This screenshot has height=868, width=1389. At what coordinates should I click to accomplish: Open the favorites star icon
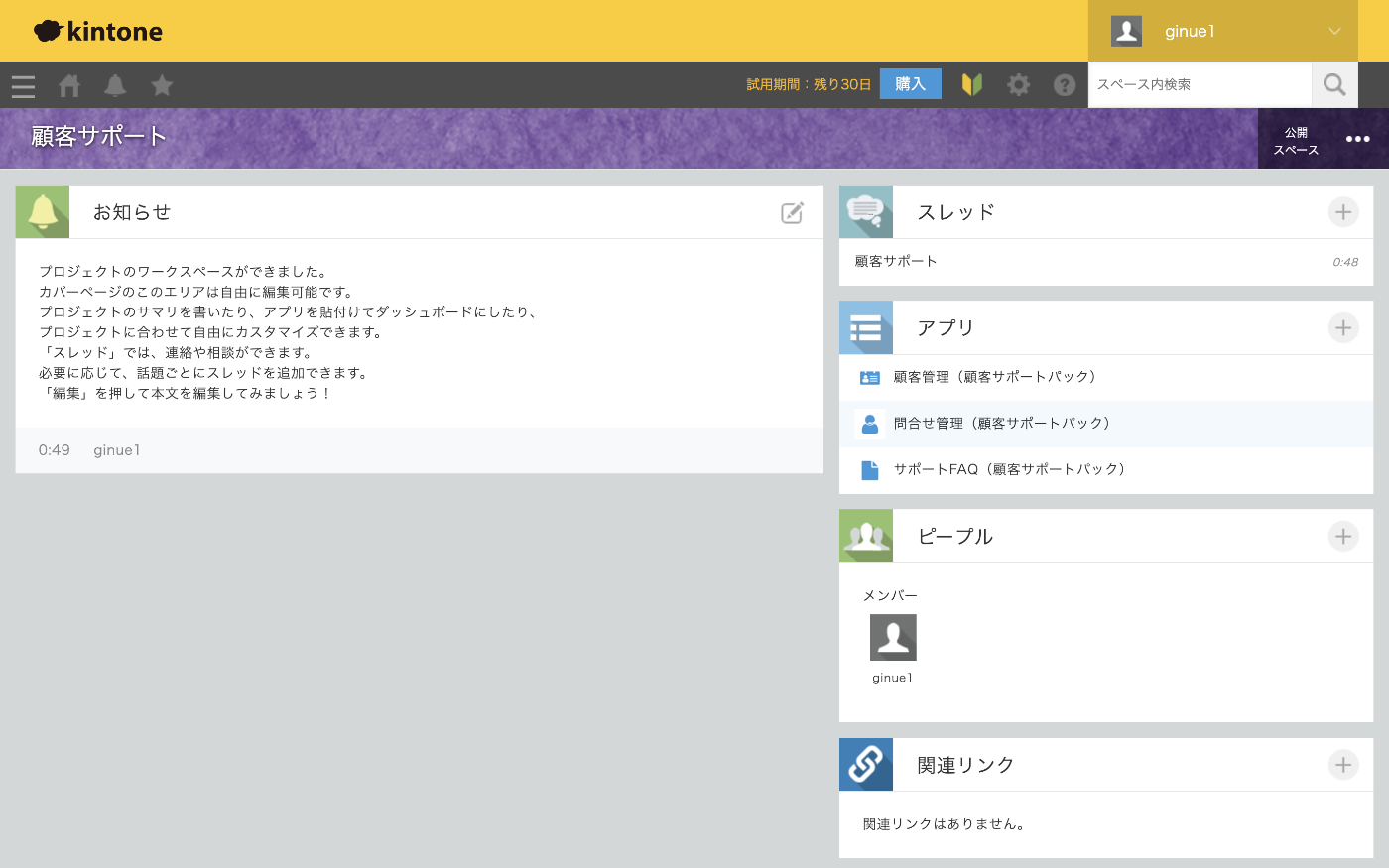coord(162,85)
